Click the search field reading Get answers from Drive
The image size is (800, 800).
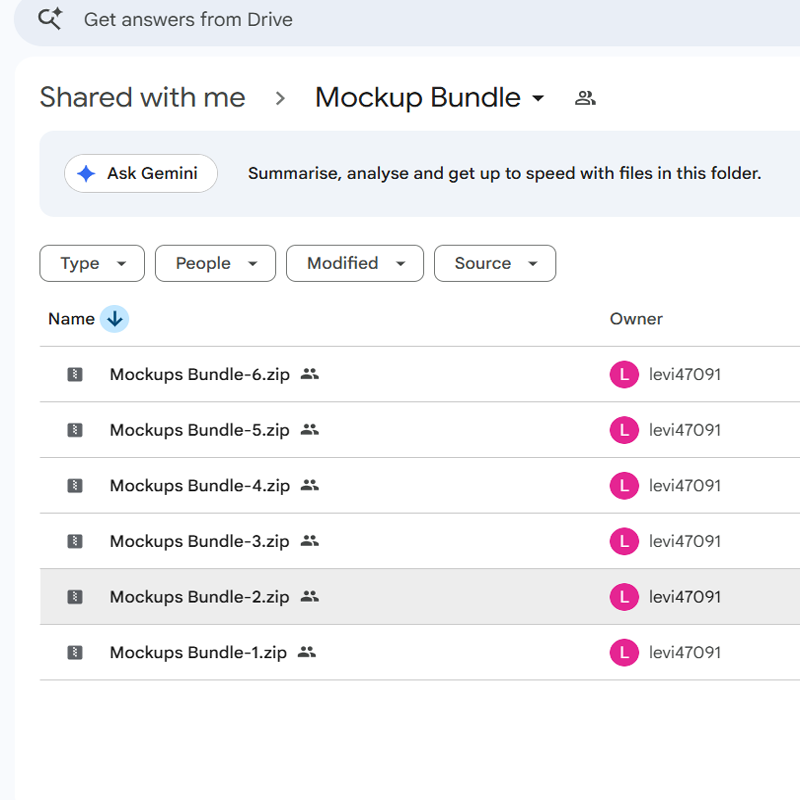coord(407,19)
